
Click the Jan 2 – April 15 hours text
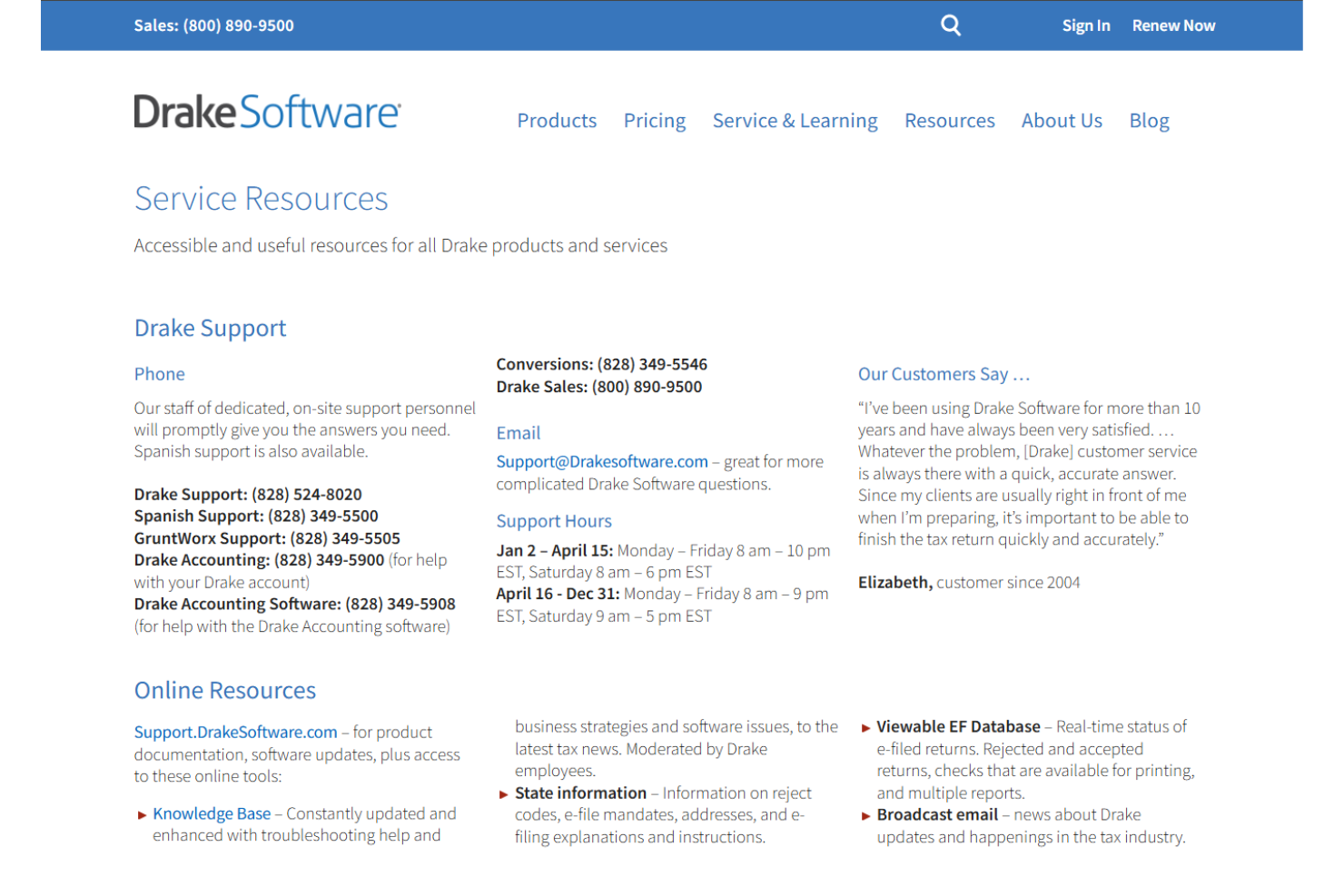[x=663, y=561]
